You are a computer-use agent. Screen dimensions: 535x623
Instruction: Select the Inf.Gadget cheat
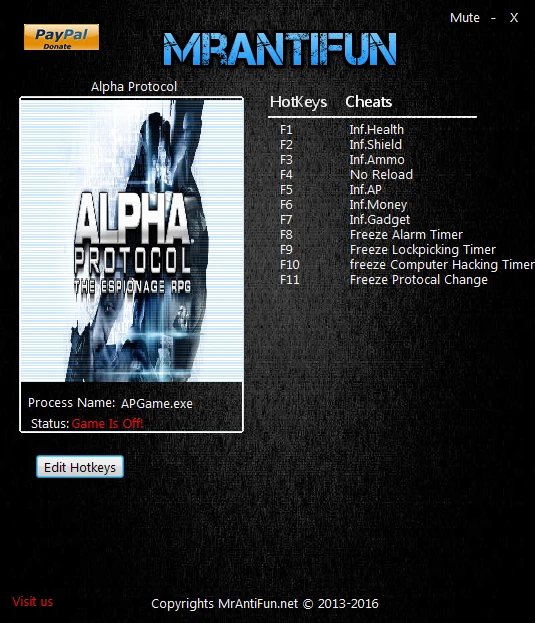pyautogui.click(x=379, y=220)
